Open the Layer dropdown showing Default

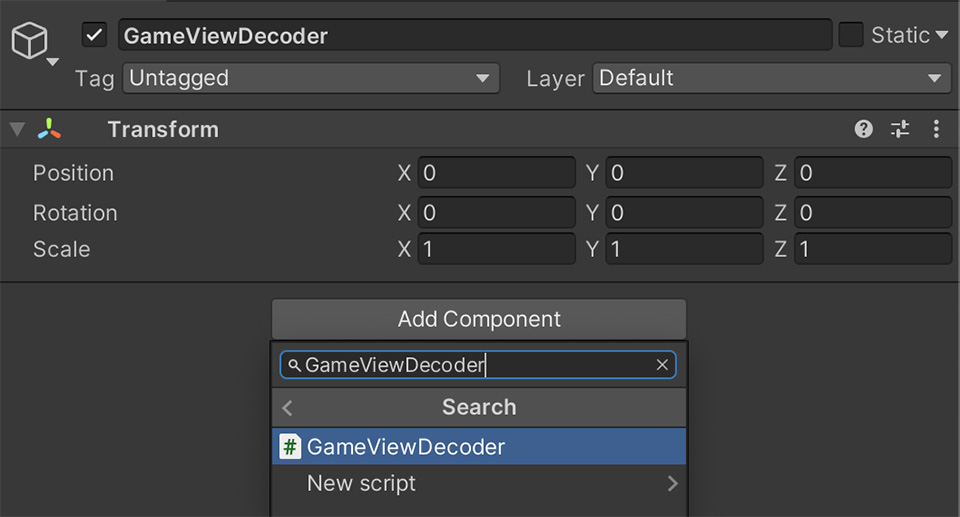coord(771,78)
